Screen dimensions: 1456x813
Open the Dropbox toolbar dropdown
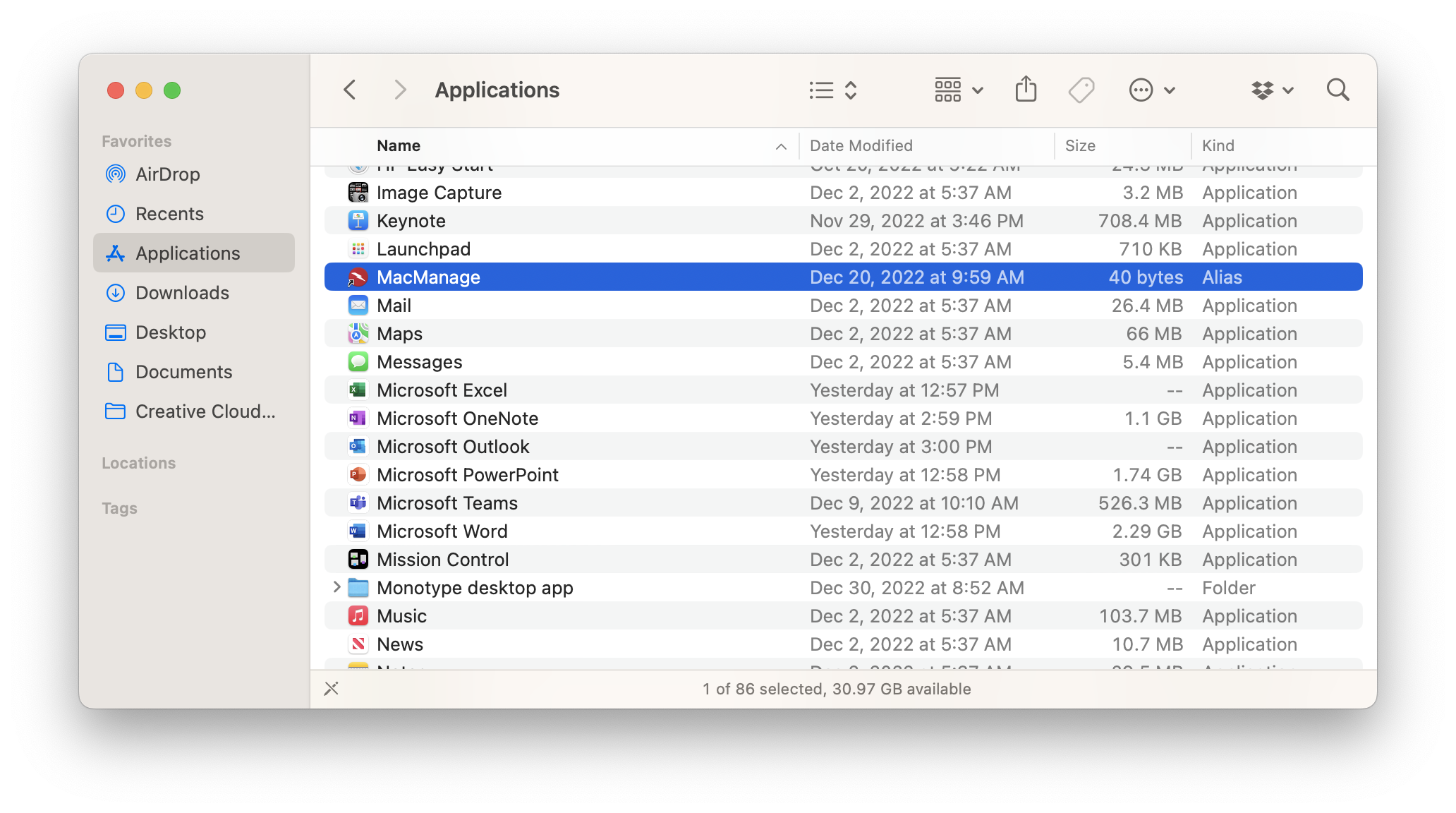(x=1273, y=90)
